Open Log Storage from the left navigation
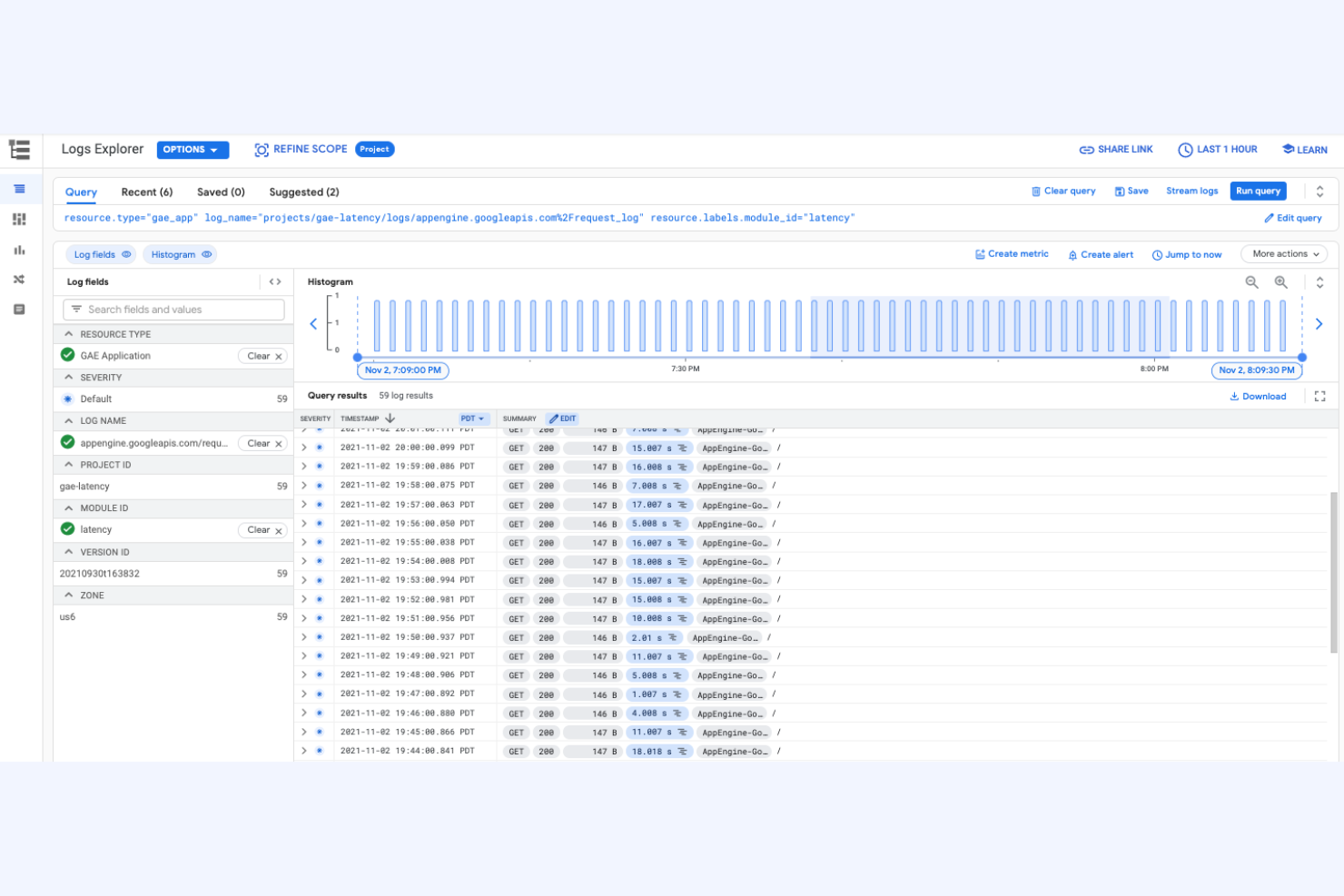This screenshot has height=896, width=1344. [x=20, y=309]
